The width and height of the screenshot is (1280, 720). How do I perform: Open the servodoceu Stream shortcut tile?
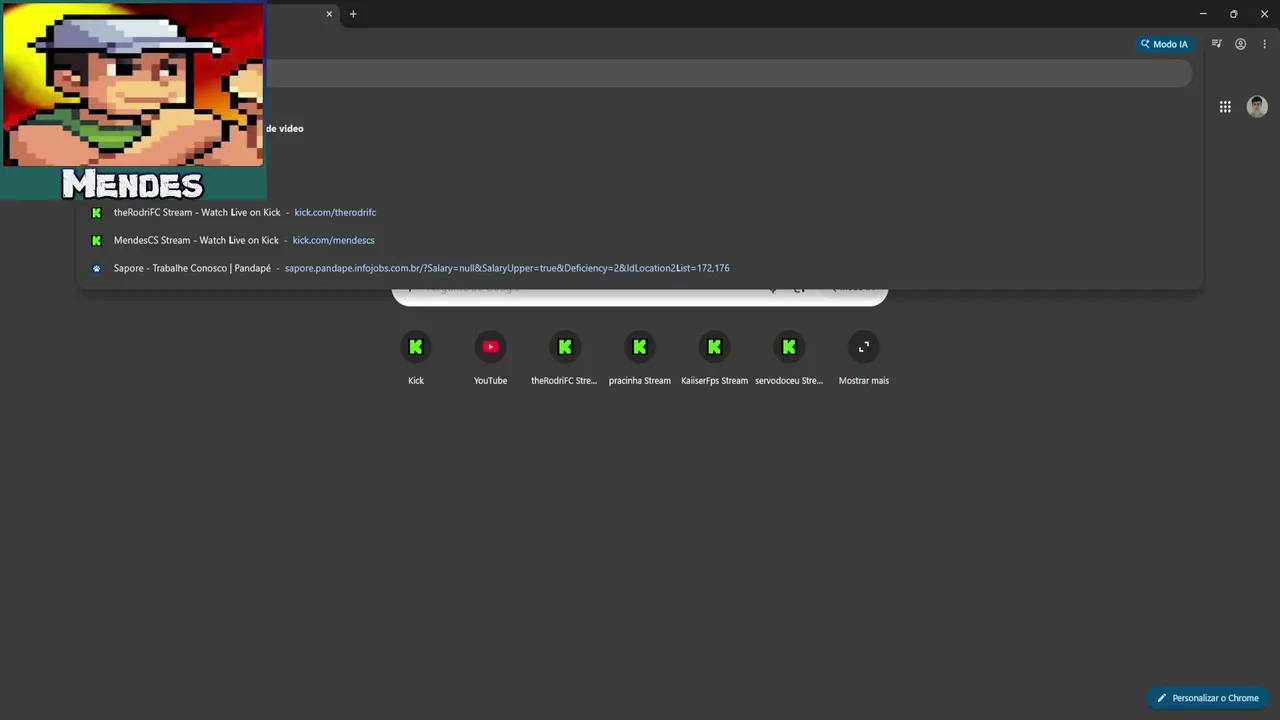[789, 358]
